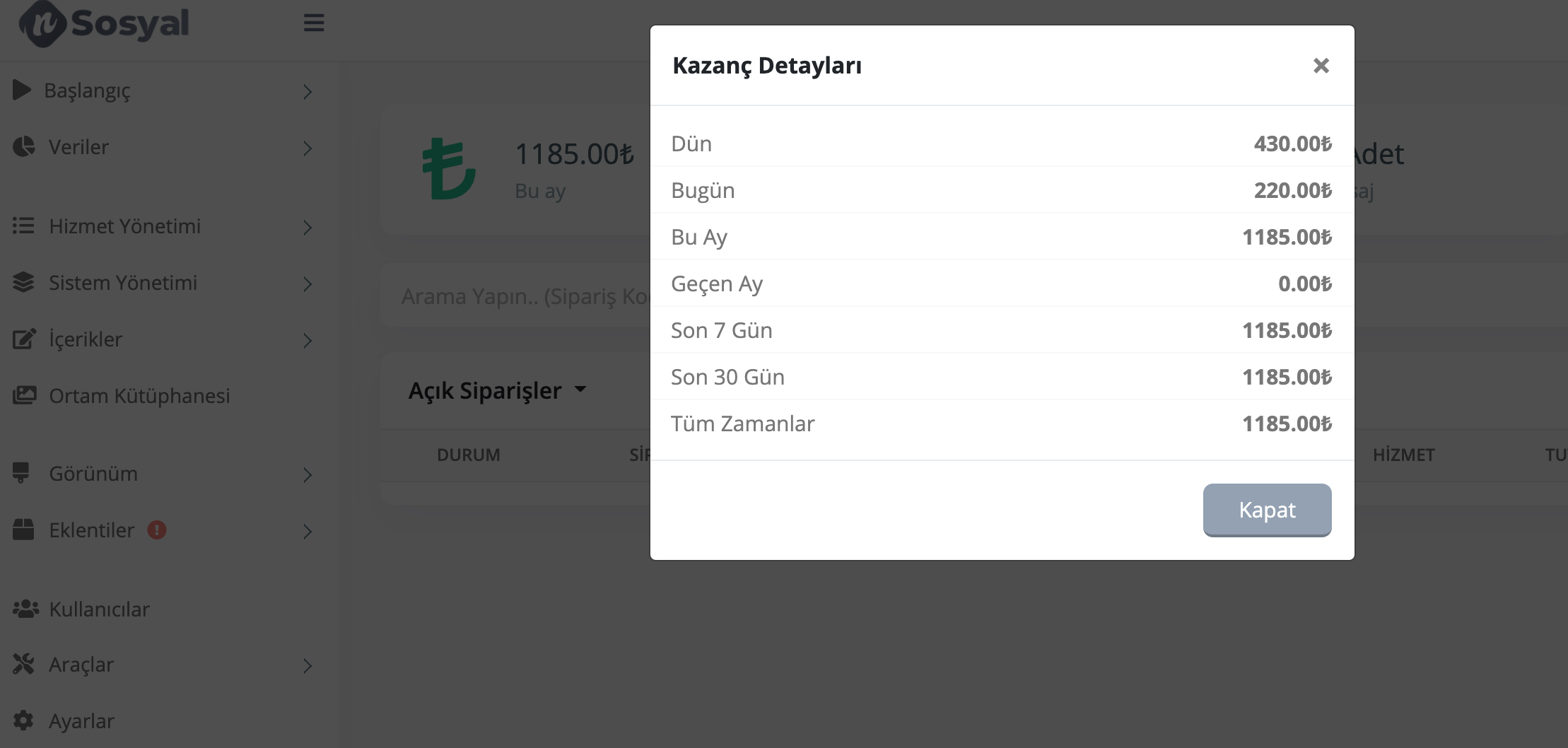Image resolution: width=1568 pixels, height=748 pixels.
Task: Expand the Görünüm submenu chevron
Action: (308, 474)
